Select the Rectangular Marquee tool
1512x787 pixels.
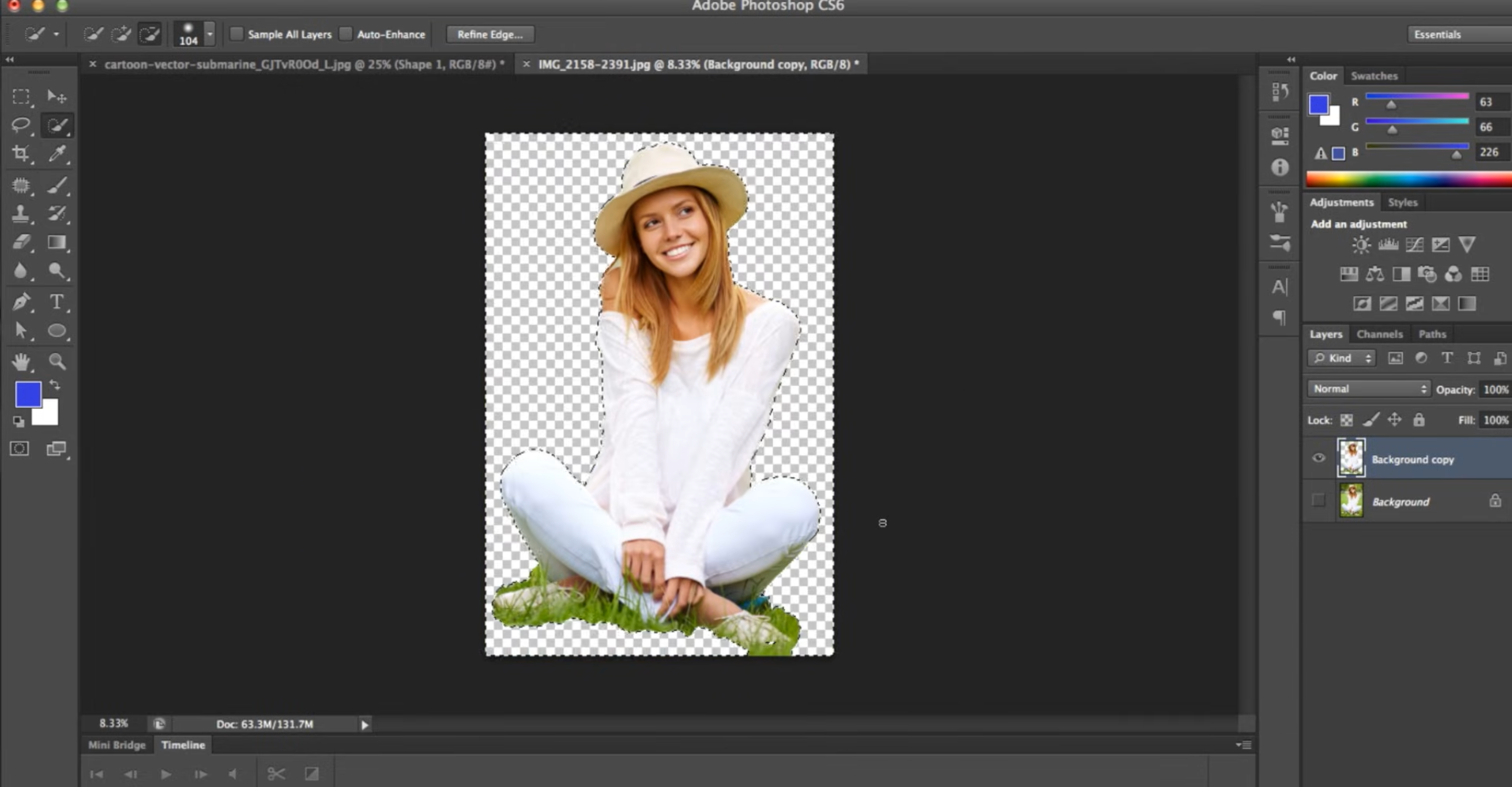tap(21, 96)
